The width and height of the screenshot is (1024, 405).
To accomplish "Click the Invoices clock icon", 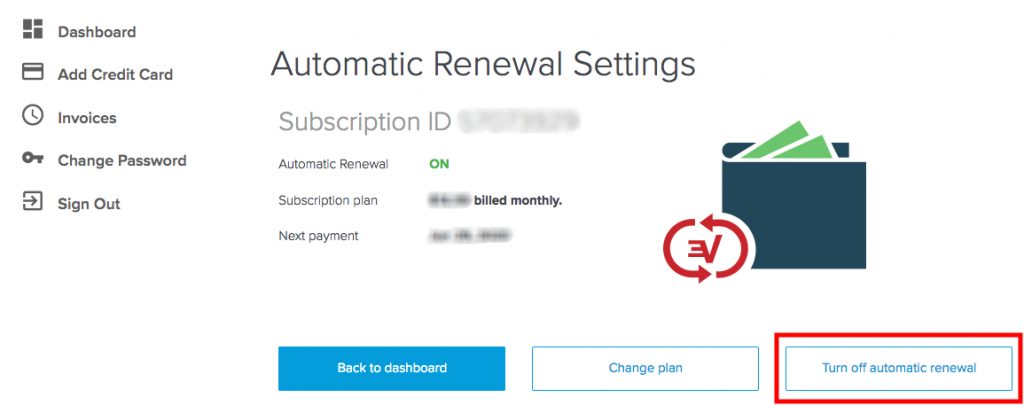I will click(32, 116).
